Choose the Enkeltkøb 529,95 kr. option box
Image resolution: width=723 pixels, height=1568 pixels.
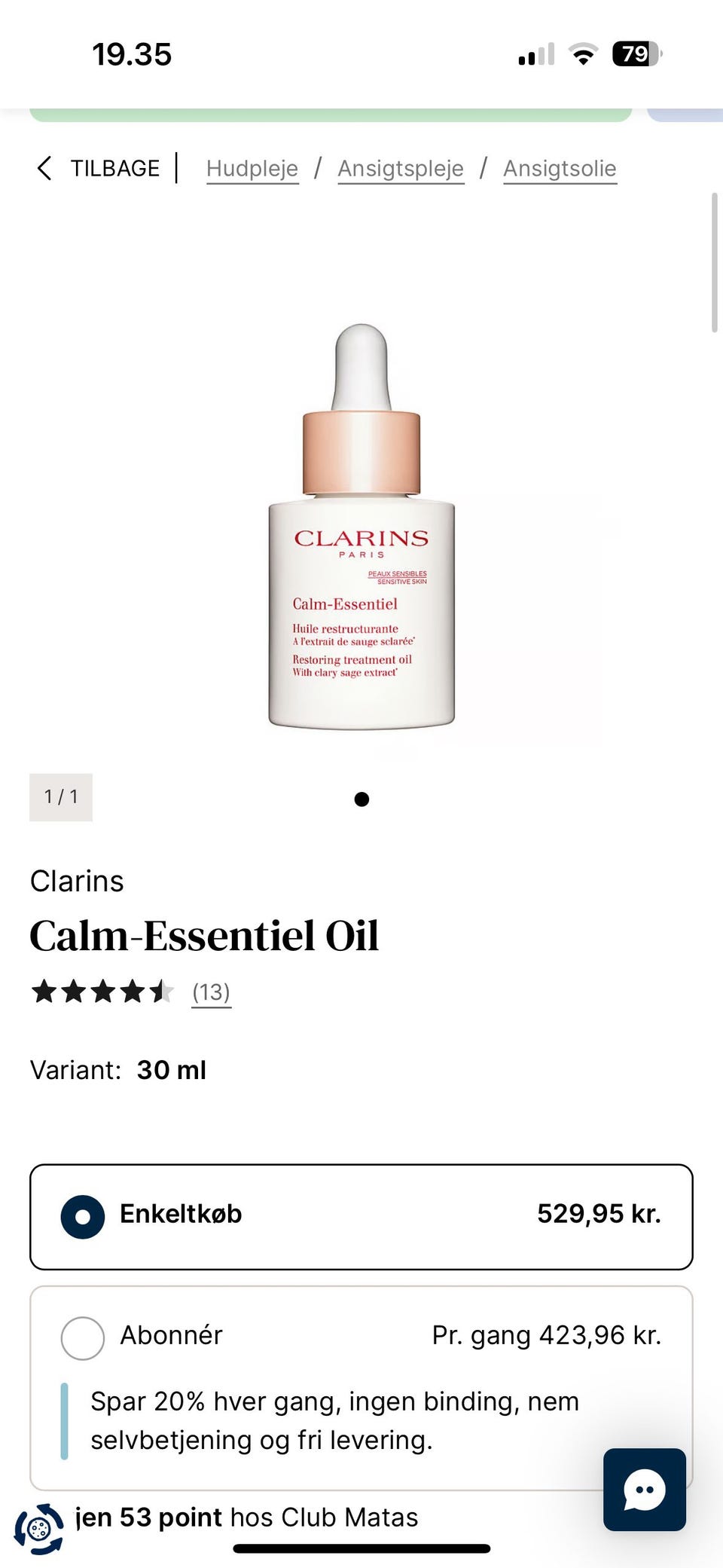point(361,1217)
